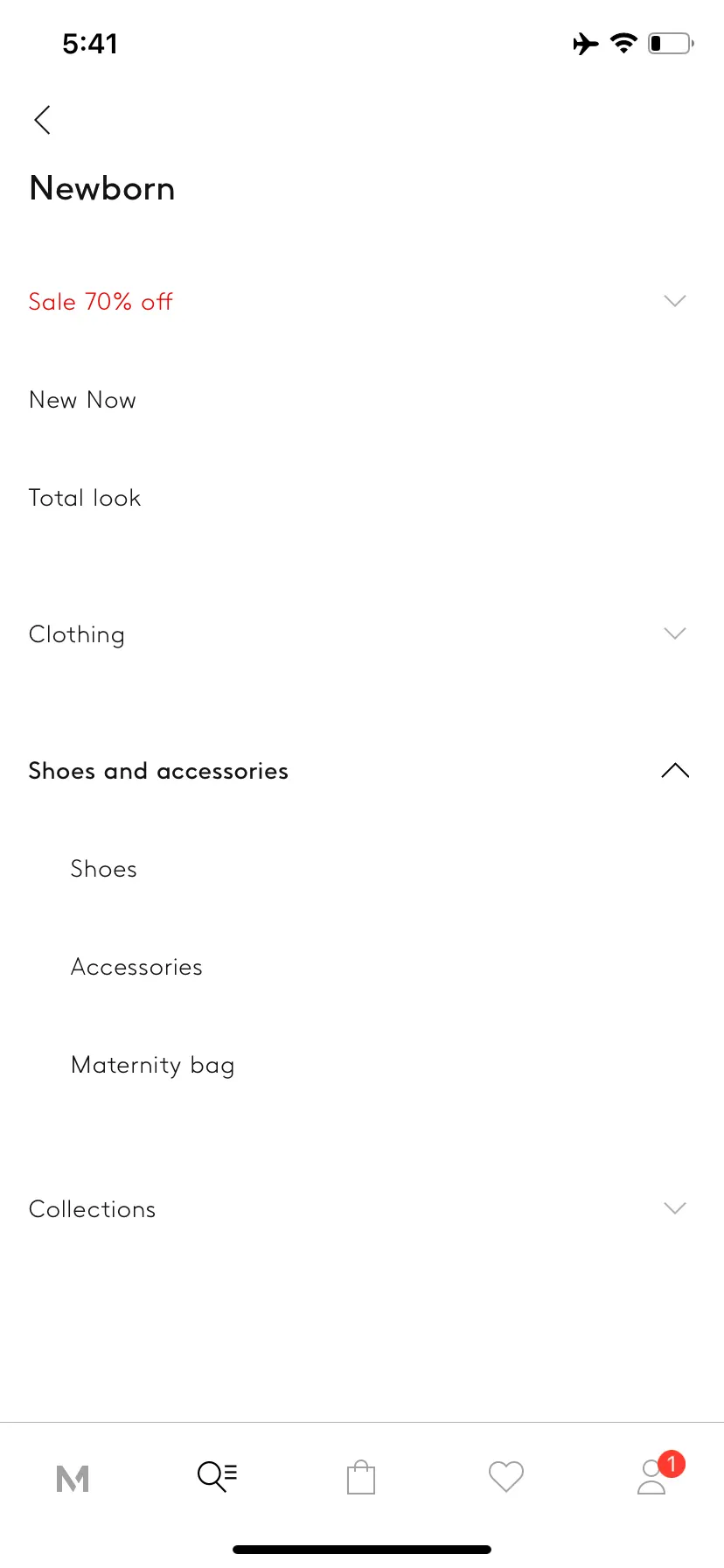Open the account profile icon with badge
724x1568 pixels.
point(654,1475)
